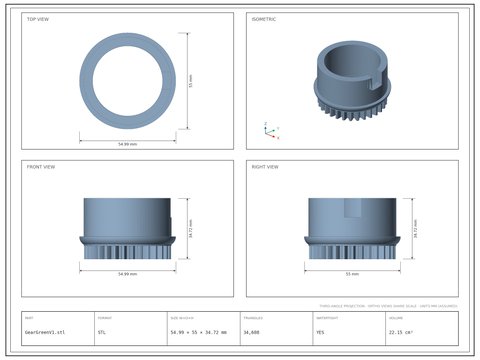Click the TOP VIEW label
Image resolution: width=480 pixels, height=360 pixels.
point(38,19)
